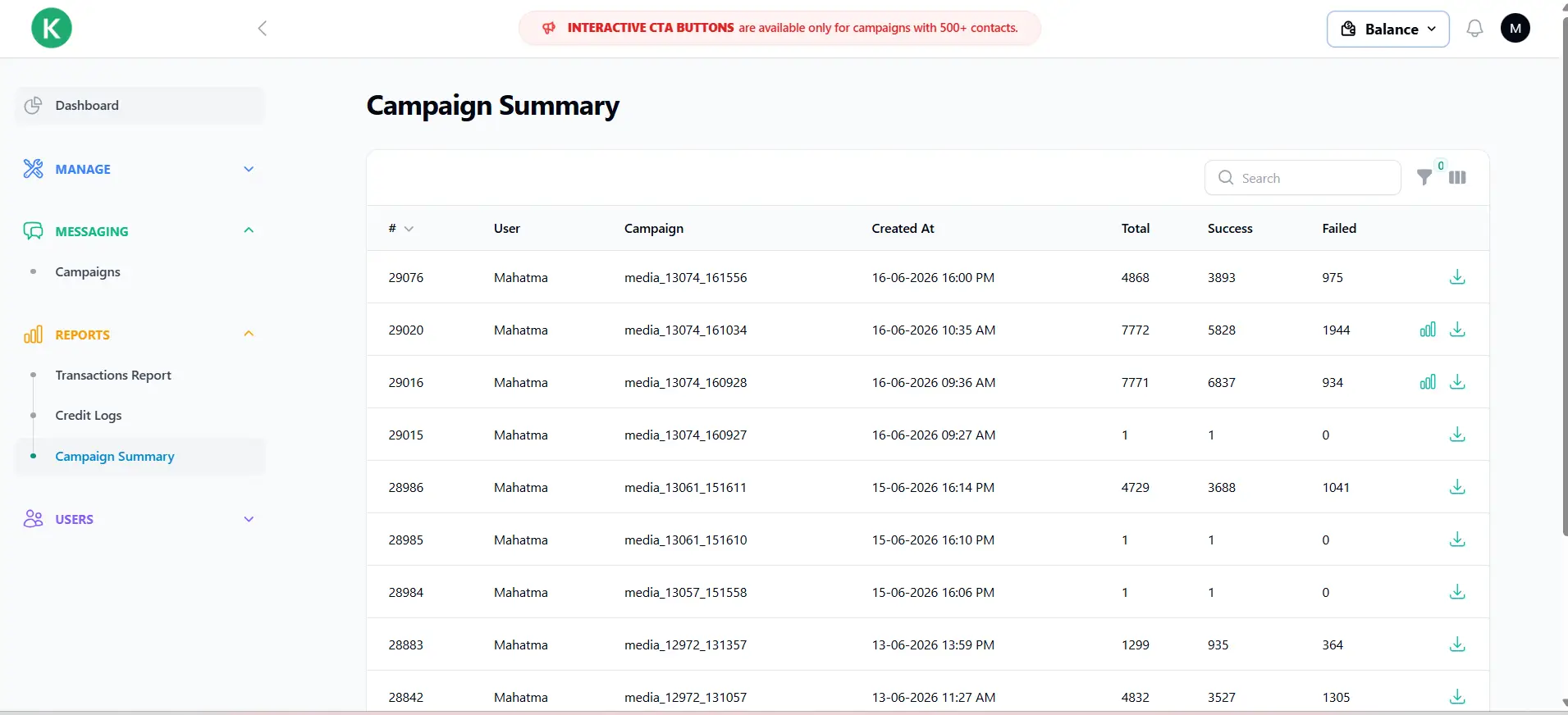Click campaign ID 29015

[x=406, y=435]
